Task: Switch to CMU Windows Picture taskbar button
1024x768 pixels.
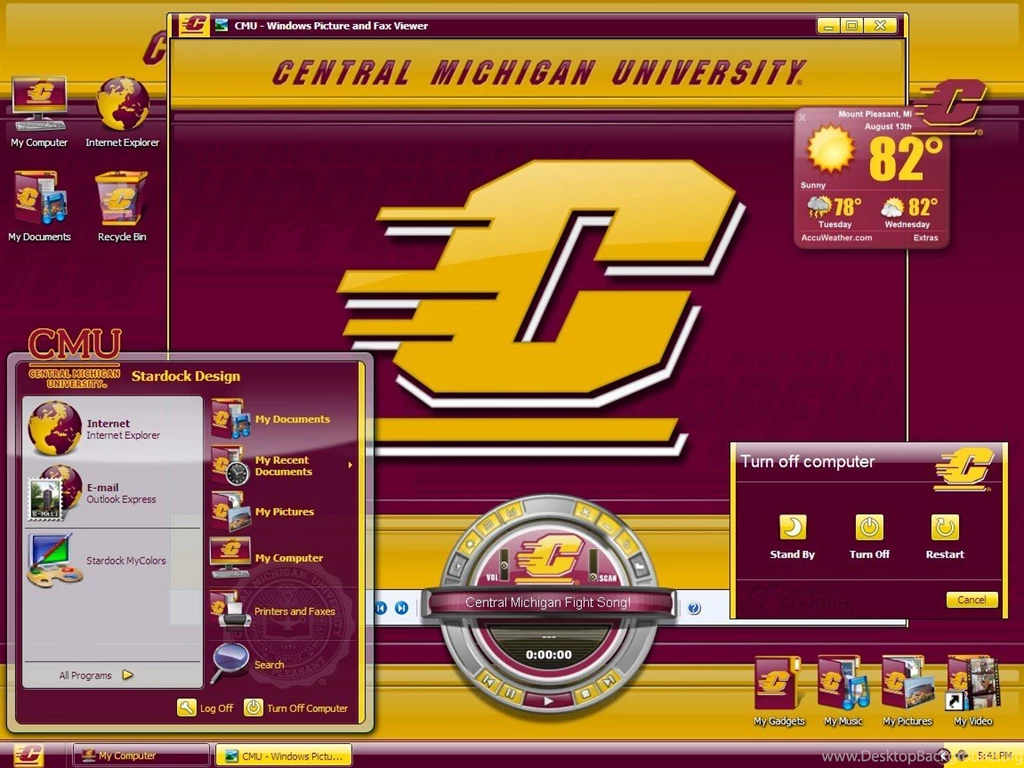Action: click(283, 756)
